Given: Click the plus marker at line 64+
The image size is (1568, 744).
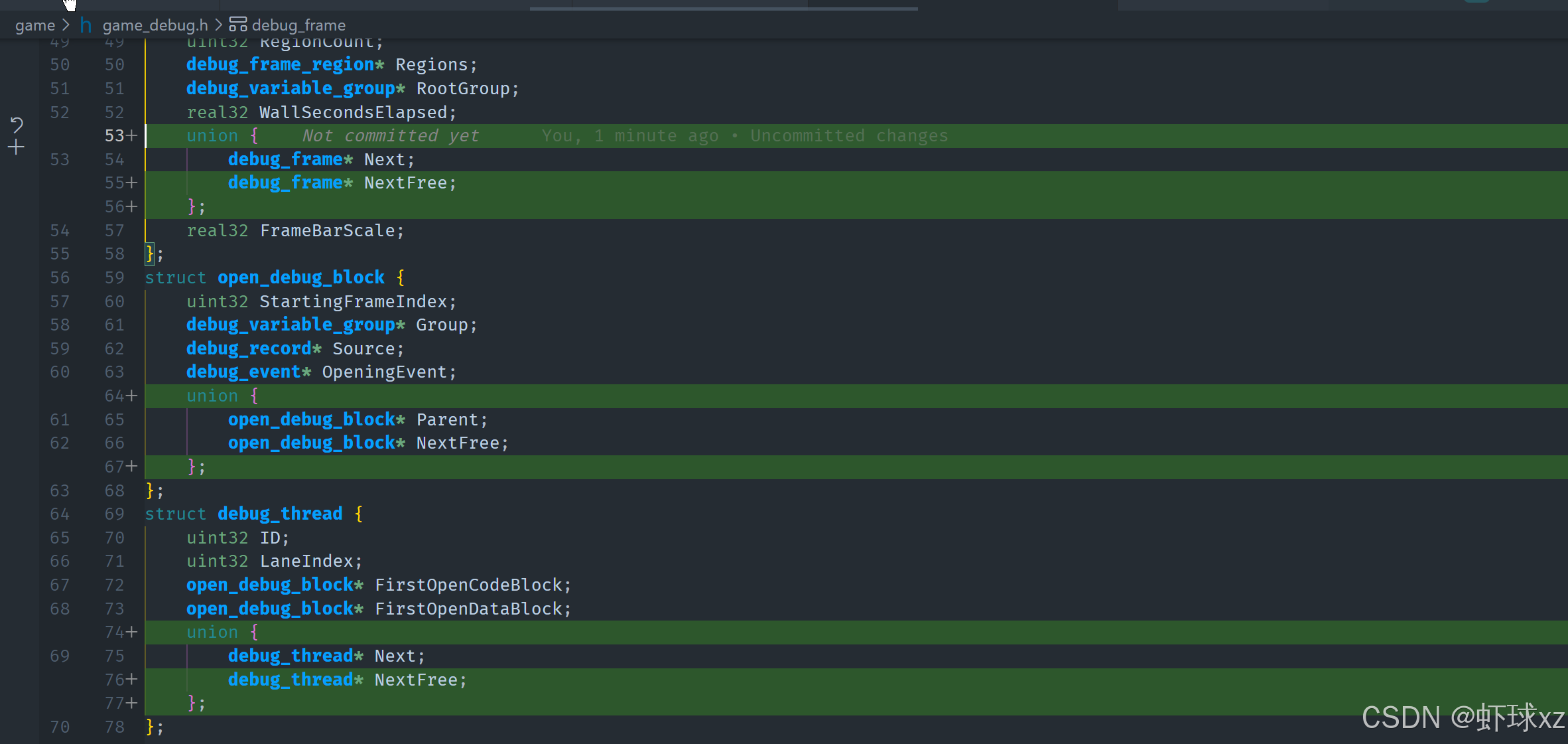Looking at the screenshot, I should pyautogui.click(x=132, y=396).
